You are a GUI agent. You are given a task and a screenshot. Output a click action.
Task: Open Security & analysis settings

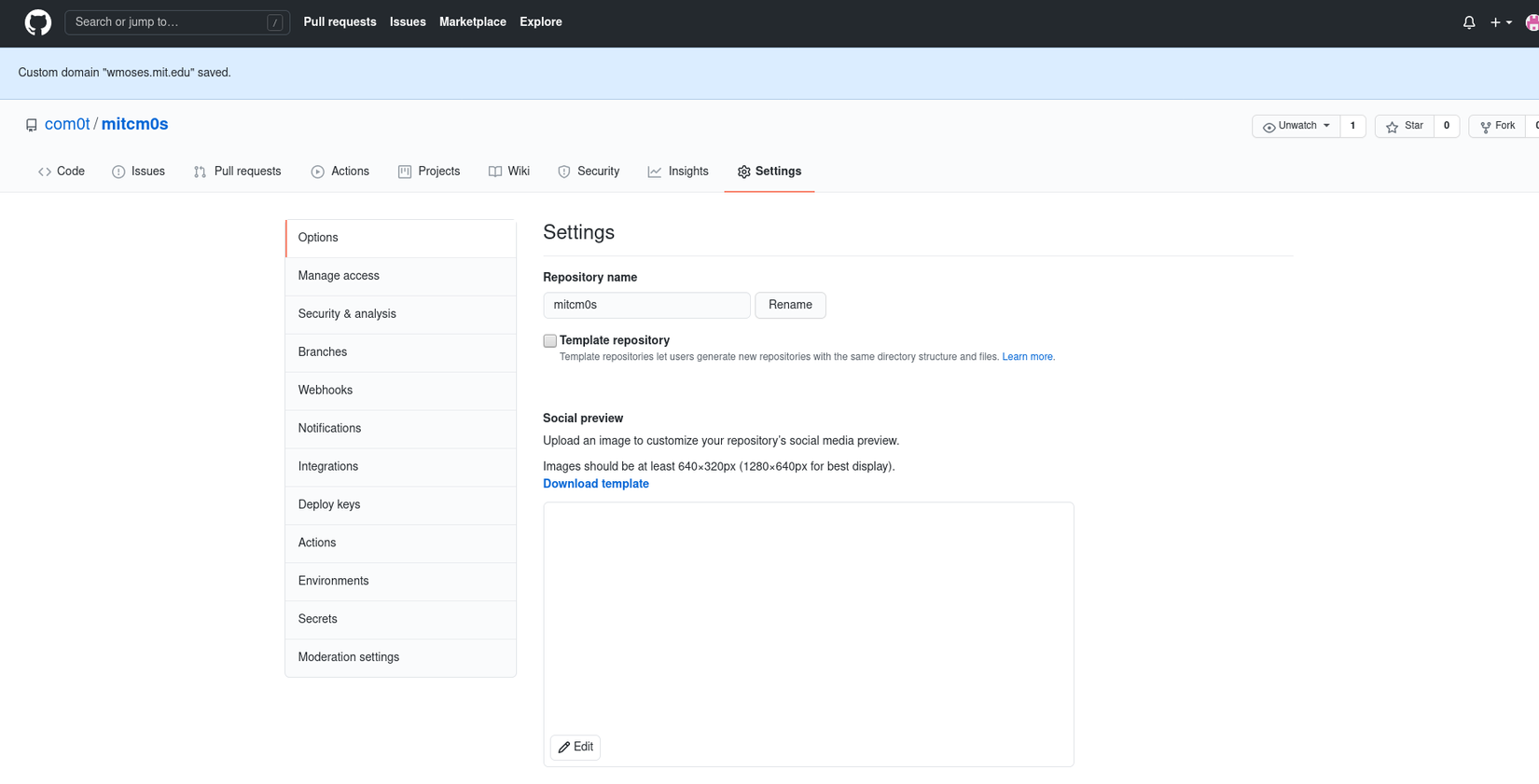click(x=401, y=315)
